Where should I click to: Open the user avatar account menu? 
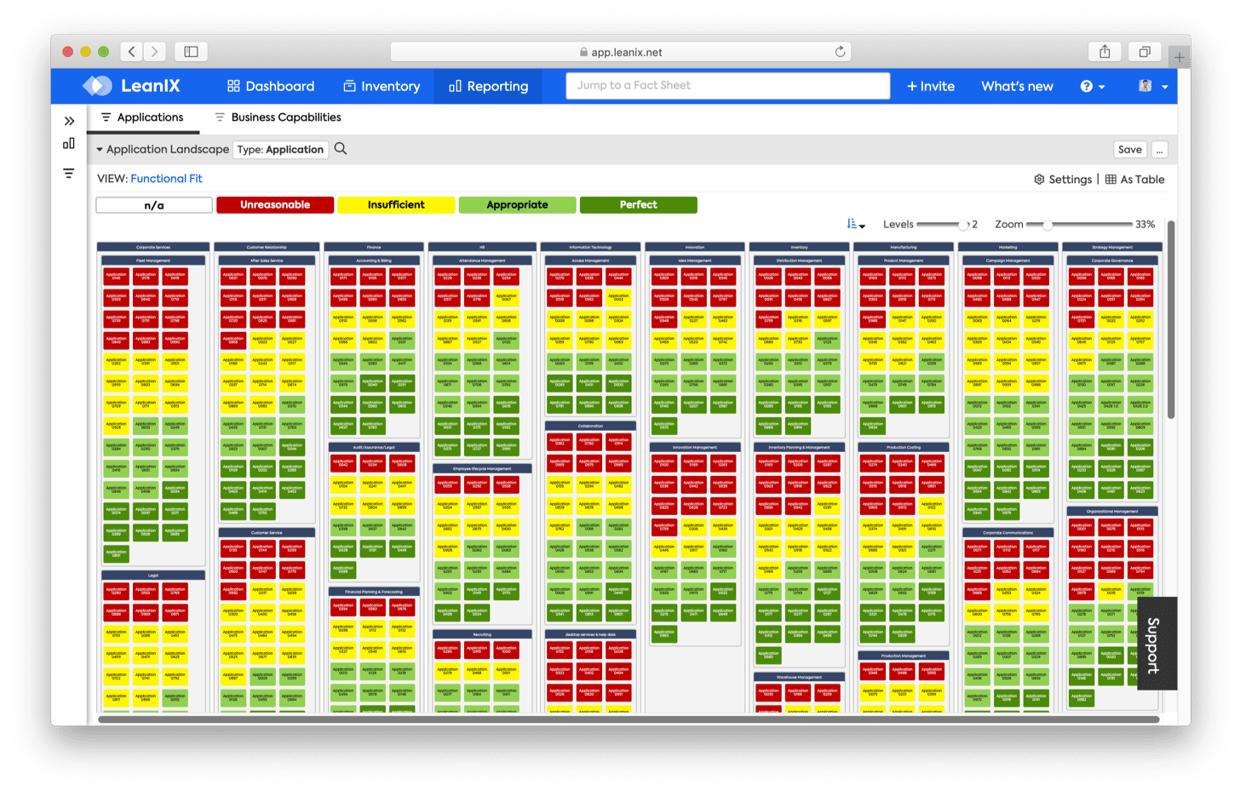point(1152,86)
